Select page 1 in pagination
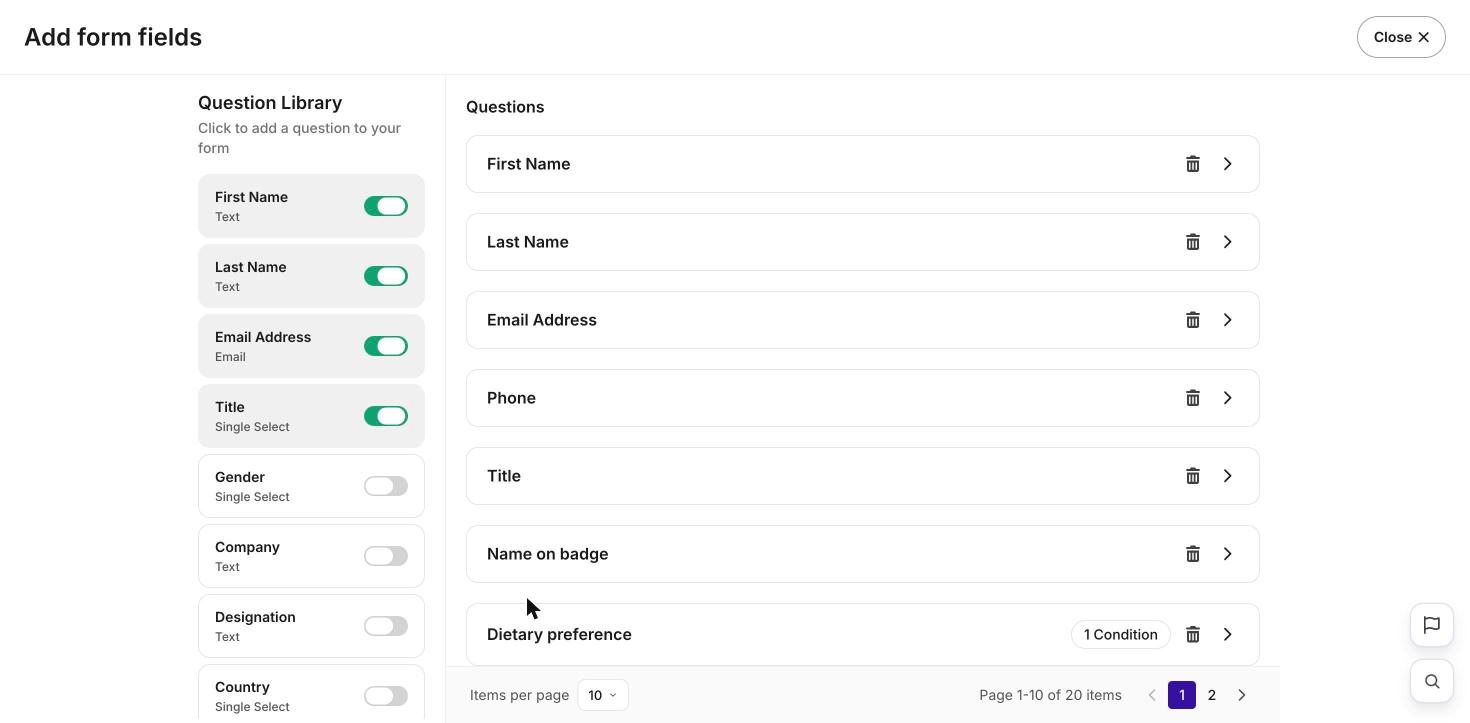Screen dimensions: 1470x723 1182,695
